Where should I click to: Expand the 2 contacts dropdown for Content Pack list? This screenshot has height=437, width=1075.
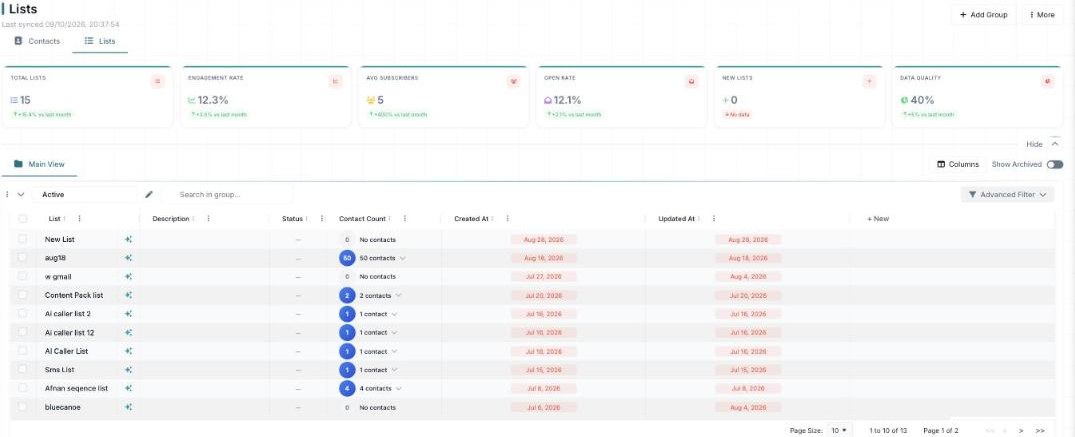399,295
